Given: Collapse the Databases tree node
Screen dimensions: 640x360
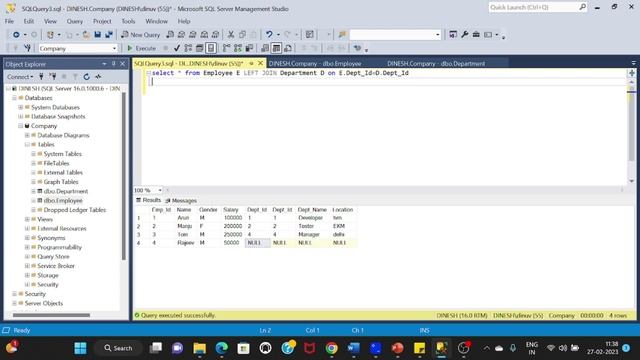Looking at the screenshot, I should 14,98.
